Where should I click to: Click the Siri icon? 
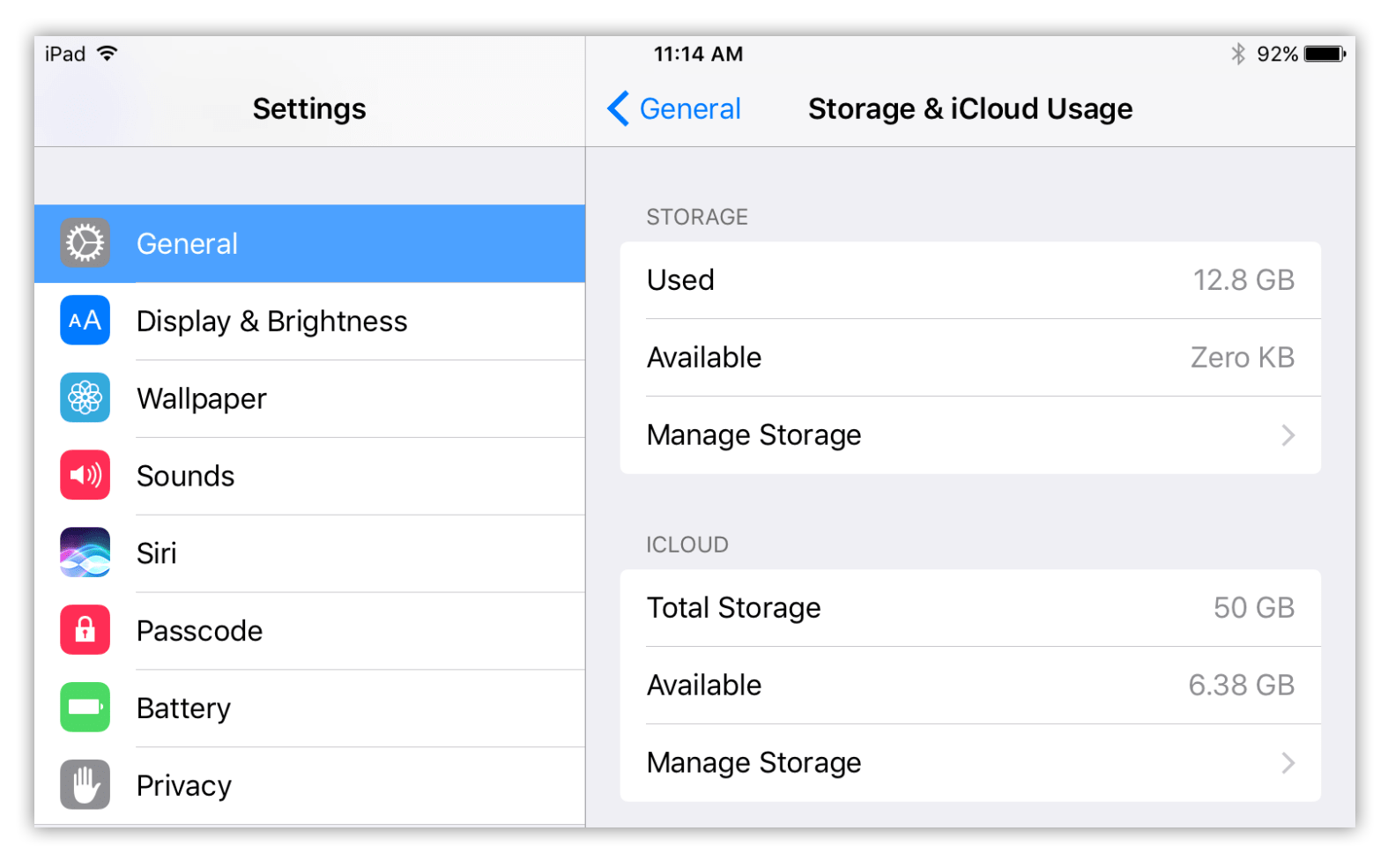pyautogui.click(x=85, y=553)
